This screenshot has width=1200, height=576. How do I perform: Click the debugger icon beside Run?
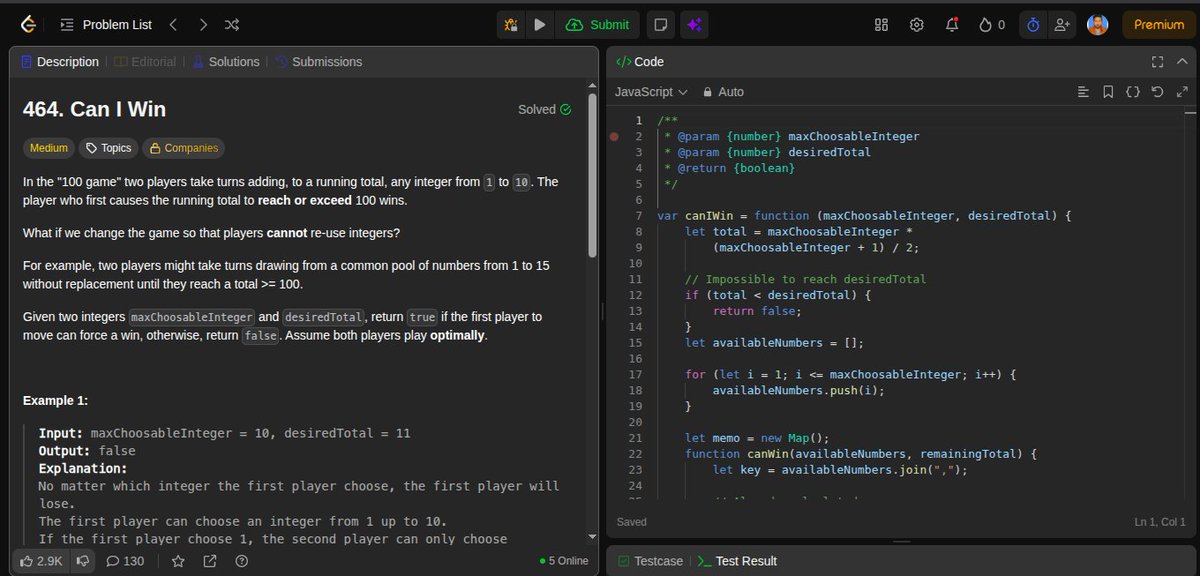(511, 24)
